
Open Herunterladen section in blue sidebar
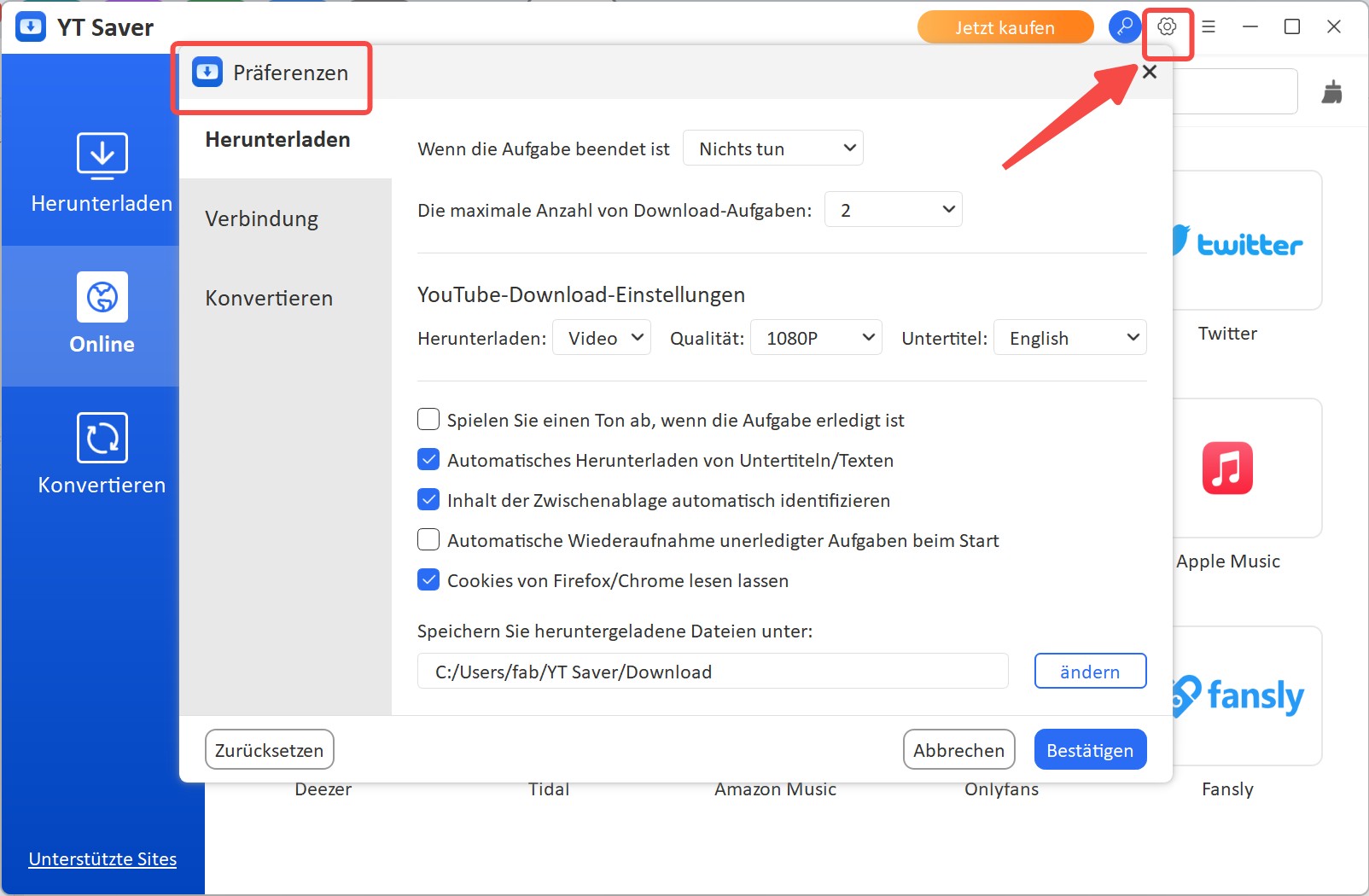102,173
